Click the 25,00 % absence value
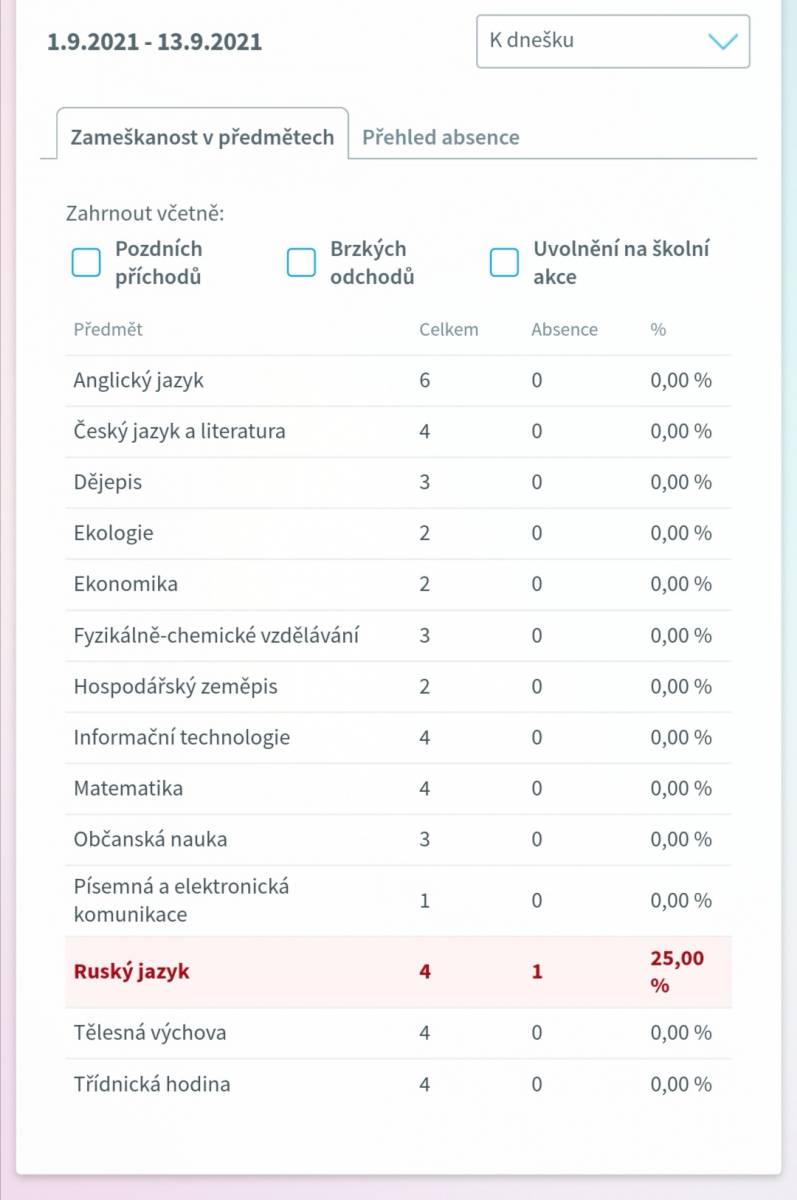Image resolution: width=797 pixels, height=1200 pixels. (678, 971)
